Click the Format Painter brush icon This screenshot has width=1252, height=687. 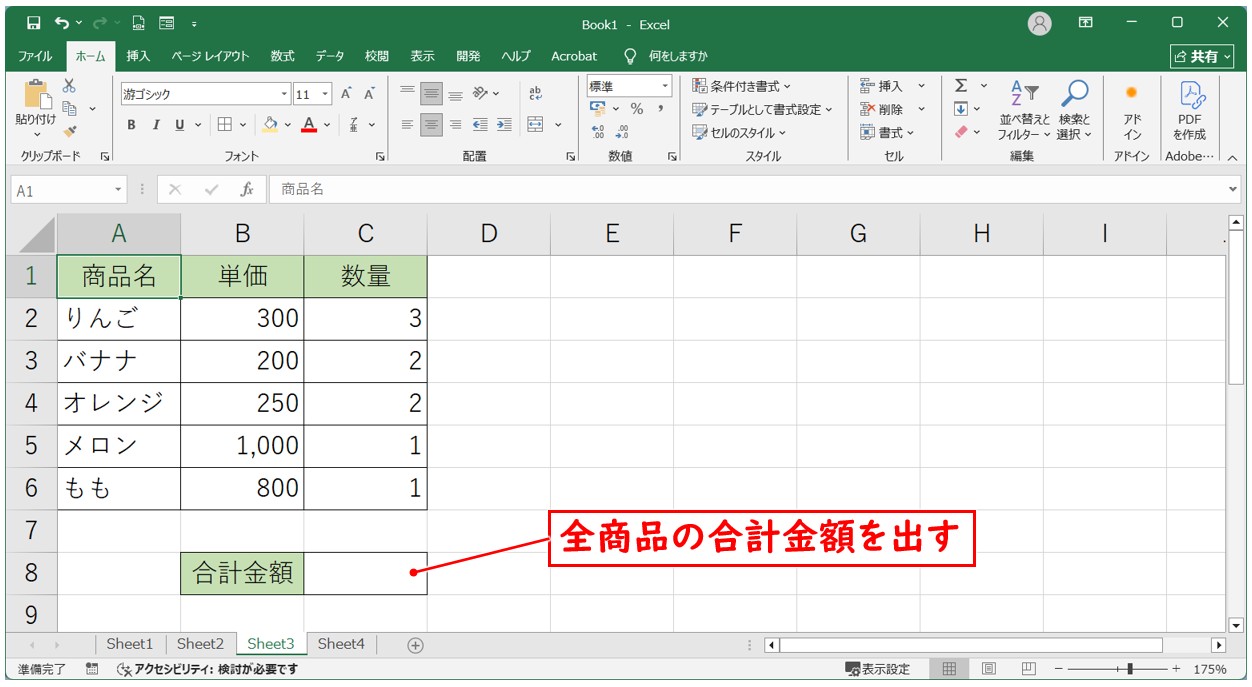pyautogui.click(x=69, y=130)
